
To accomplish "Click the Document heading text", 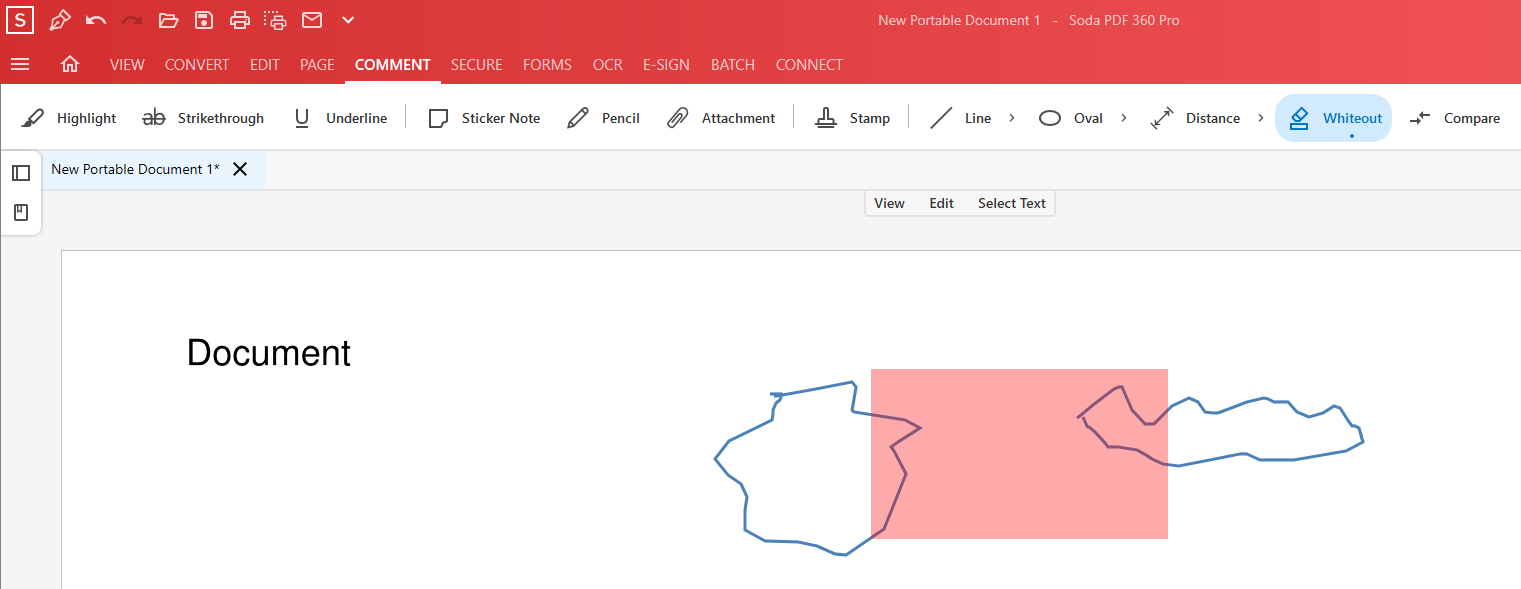I will click(269, 353).
